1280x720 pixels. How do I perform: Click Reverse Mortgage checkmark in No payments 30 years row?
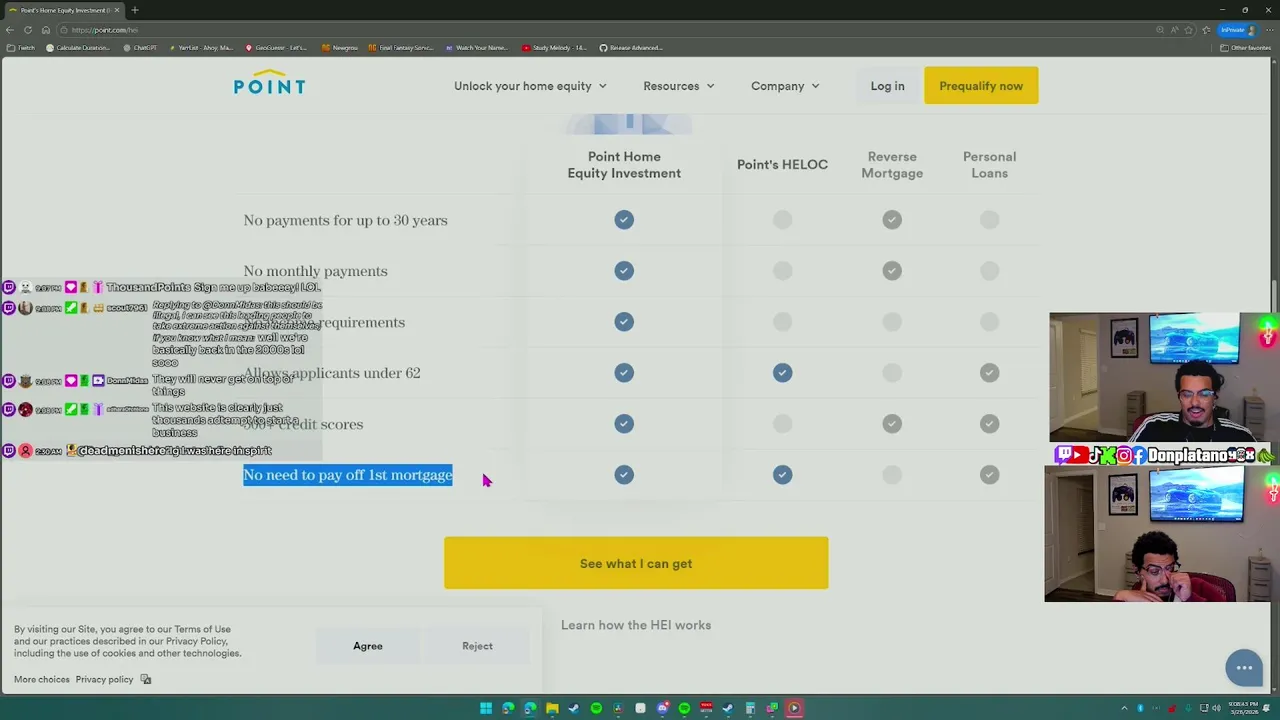click(892, 220)
